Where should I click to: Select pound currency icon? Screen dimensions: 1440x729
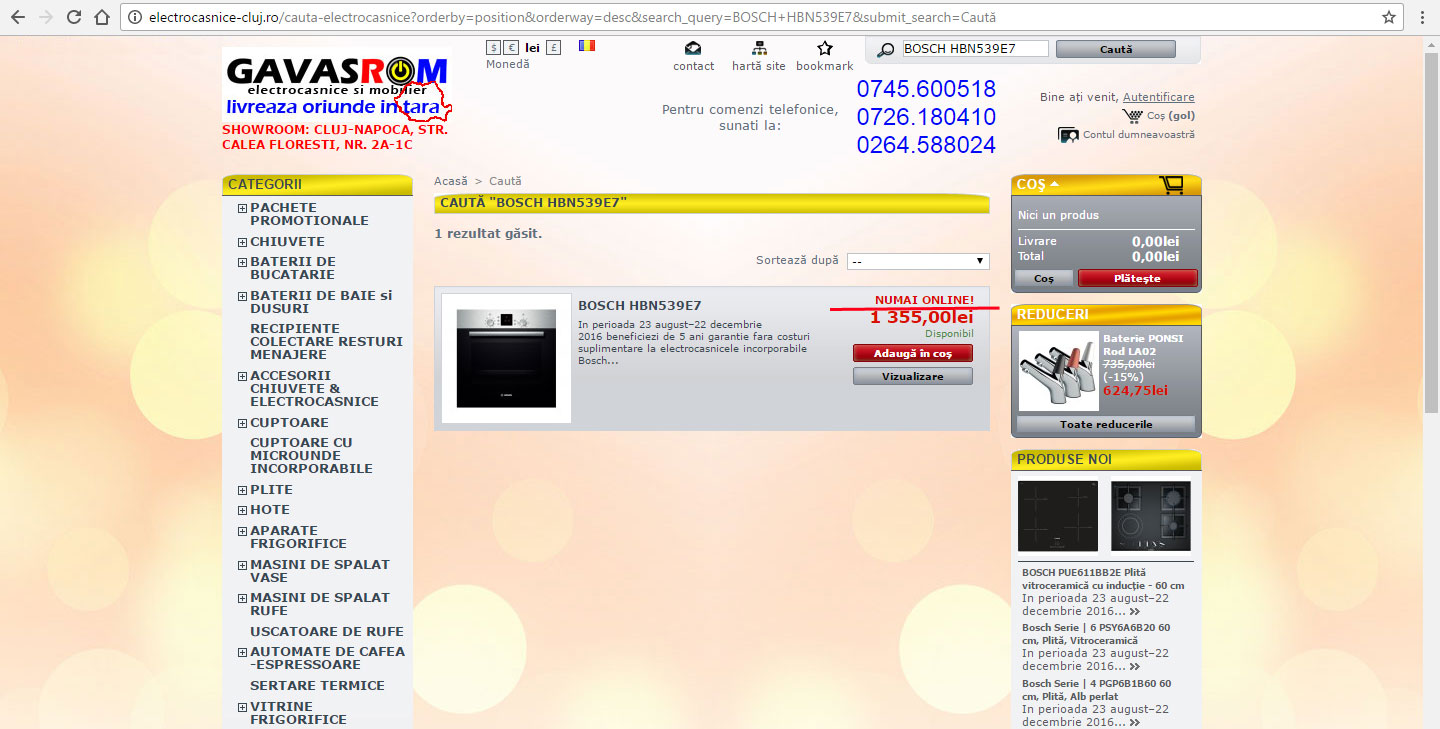coord(554,47)
